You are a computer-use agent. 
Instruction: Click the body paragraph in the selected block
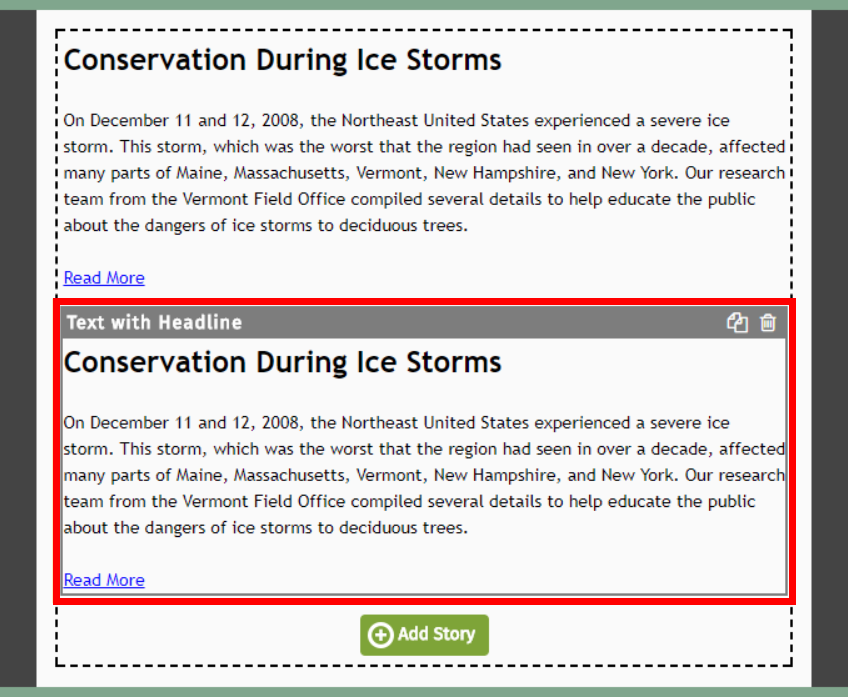[x=424, y=475]
